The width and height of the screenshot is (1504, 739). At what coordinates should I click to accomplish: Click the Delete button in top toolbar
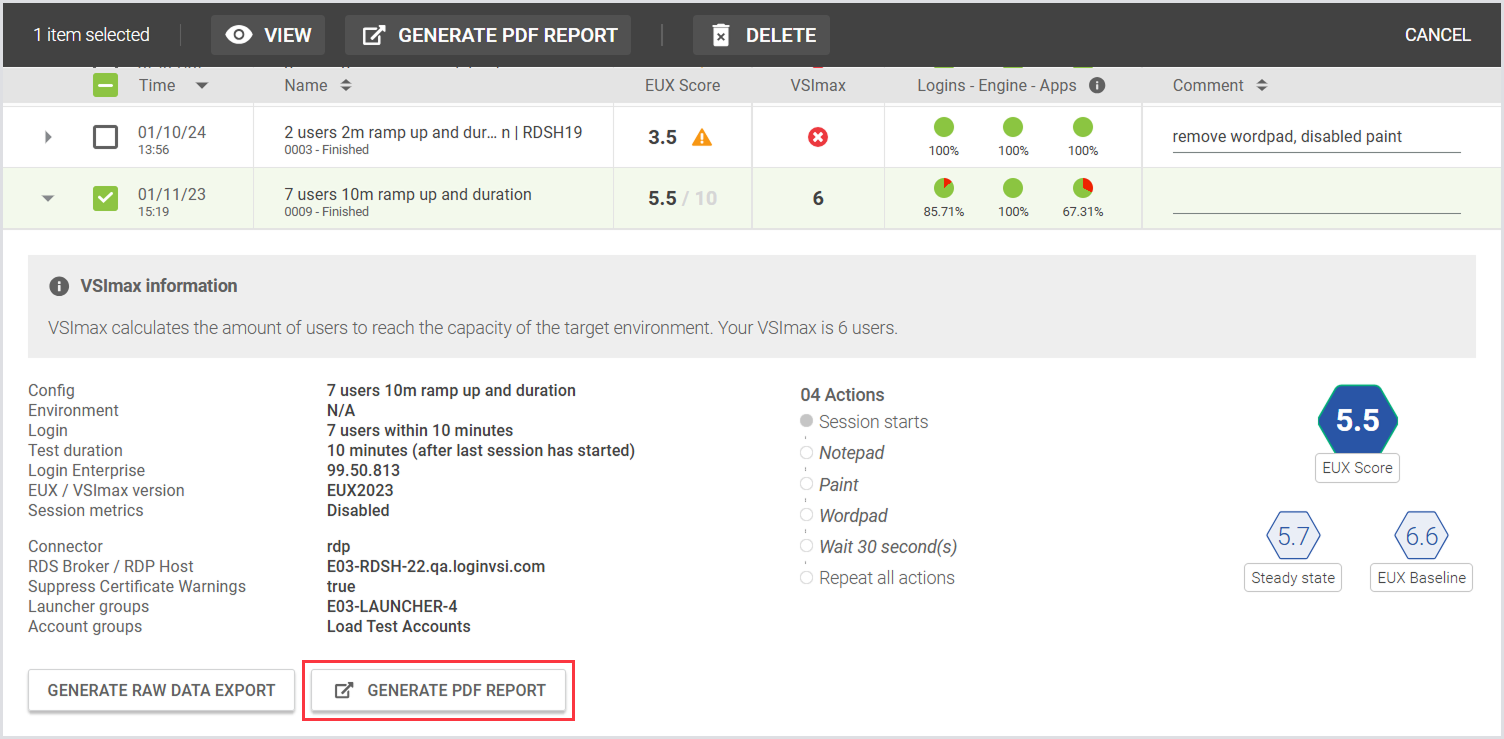762,35
